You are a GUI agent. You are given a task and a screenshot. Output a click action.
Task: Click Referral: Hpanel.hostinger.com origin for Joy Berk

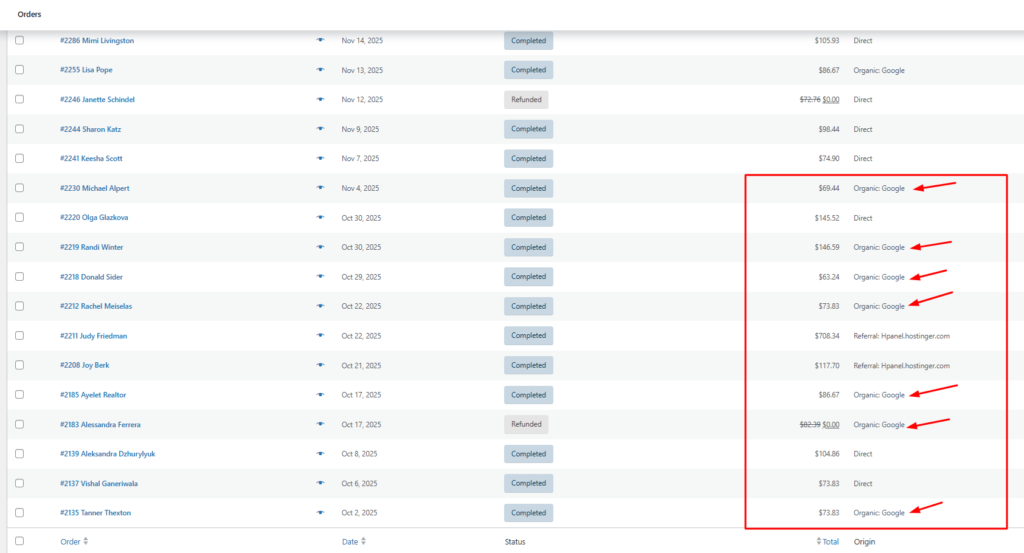tap(901, 366)
